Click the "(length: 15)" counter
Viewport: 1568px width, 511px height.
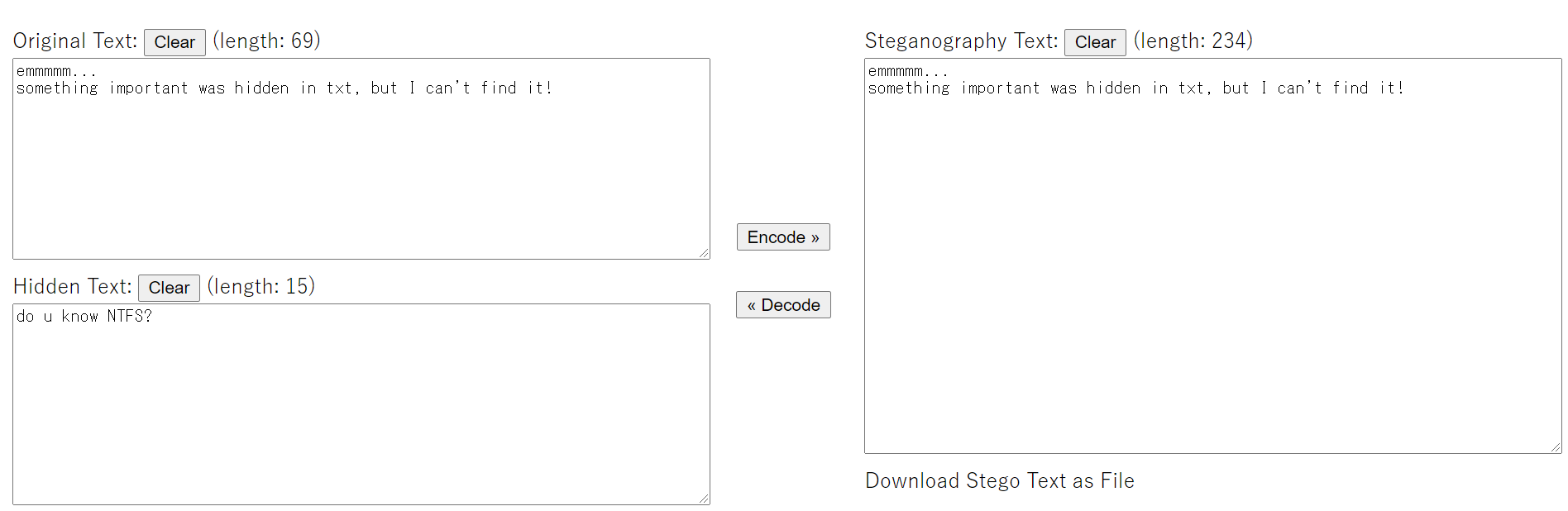261,287
